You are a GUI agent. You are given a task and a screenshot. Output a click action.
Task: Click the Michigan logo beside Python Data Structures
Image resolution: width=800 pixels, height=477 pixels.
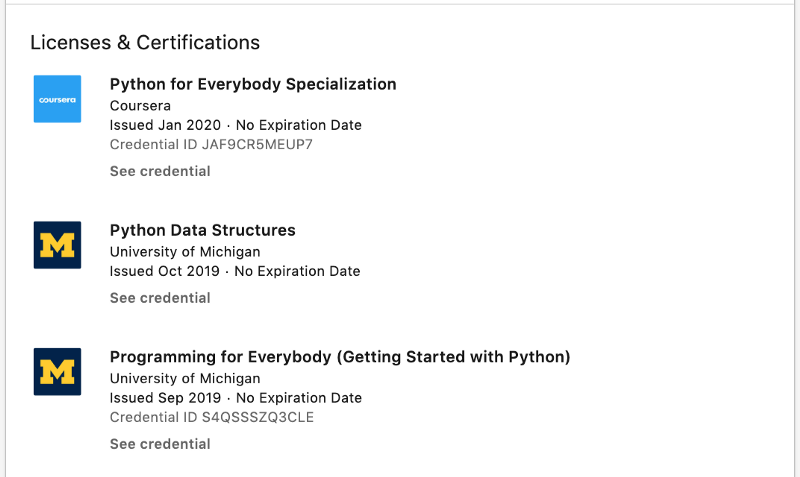(57, 245)
